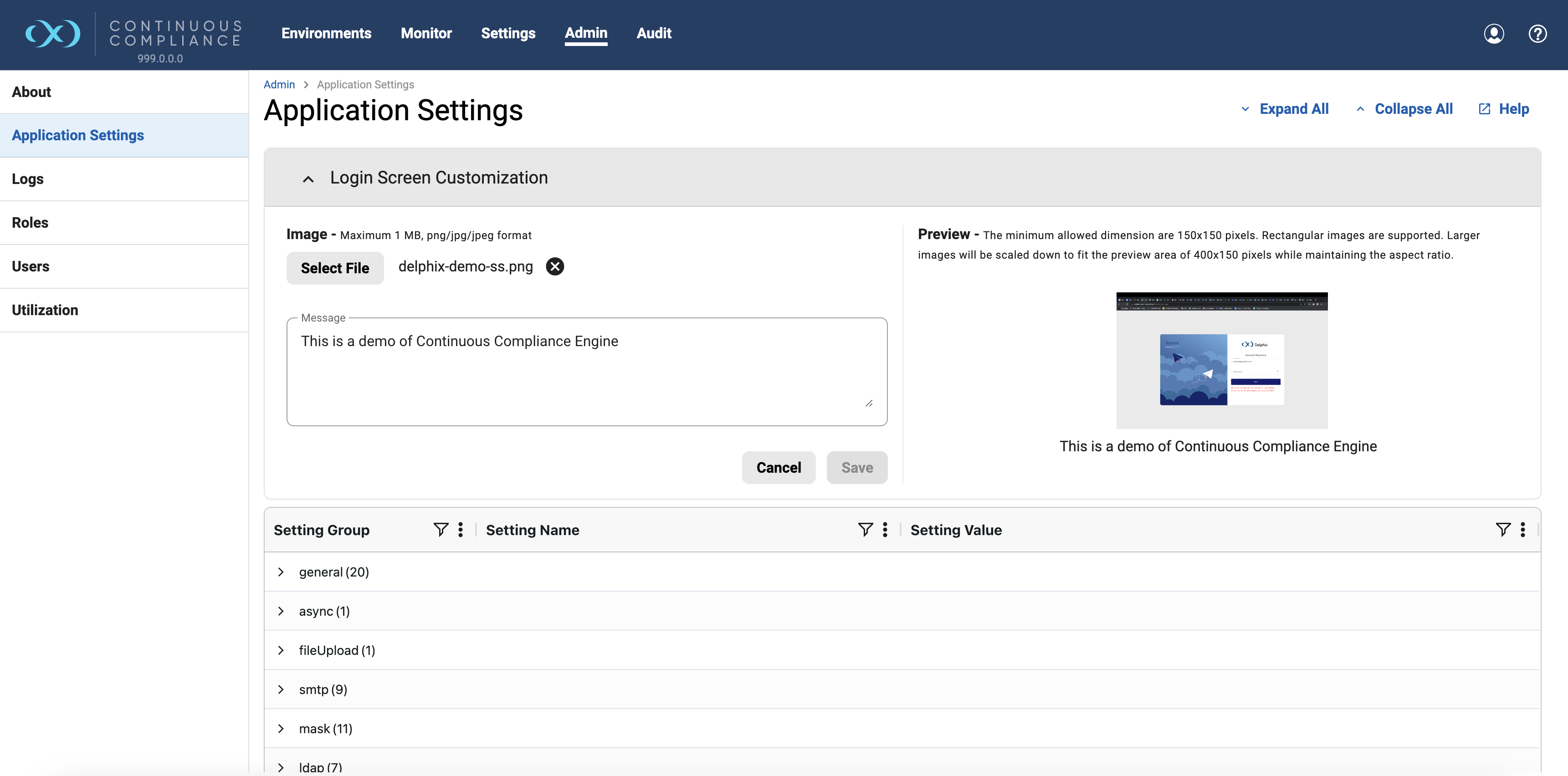Remove the selected delphix-demo-ss.png file

tap(554, 266)
